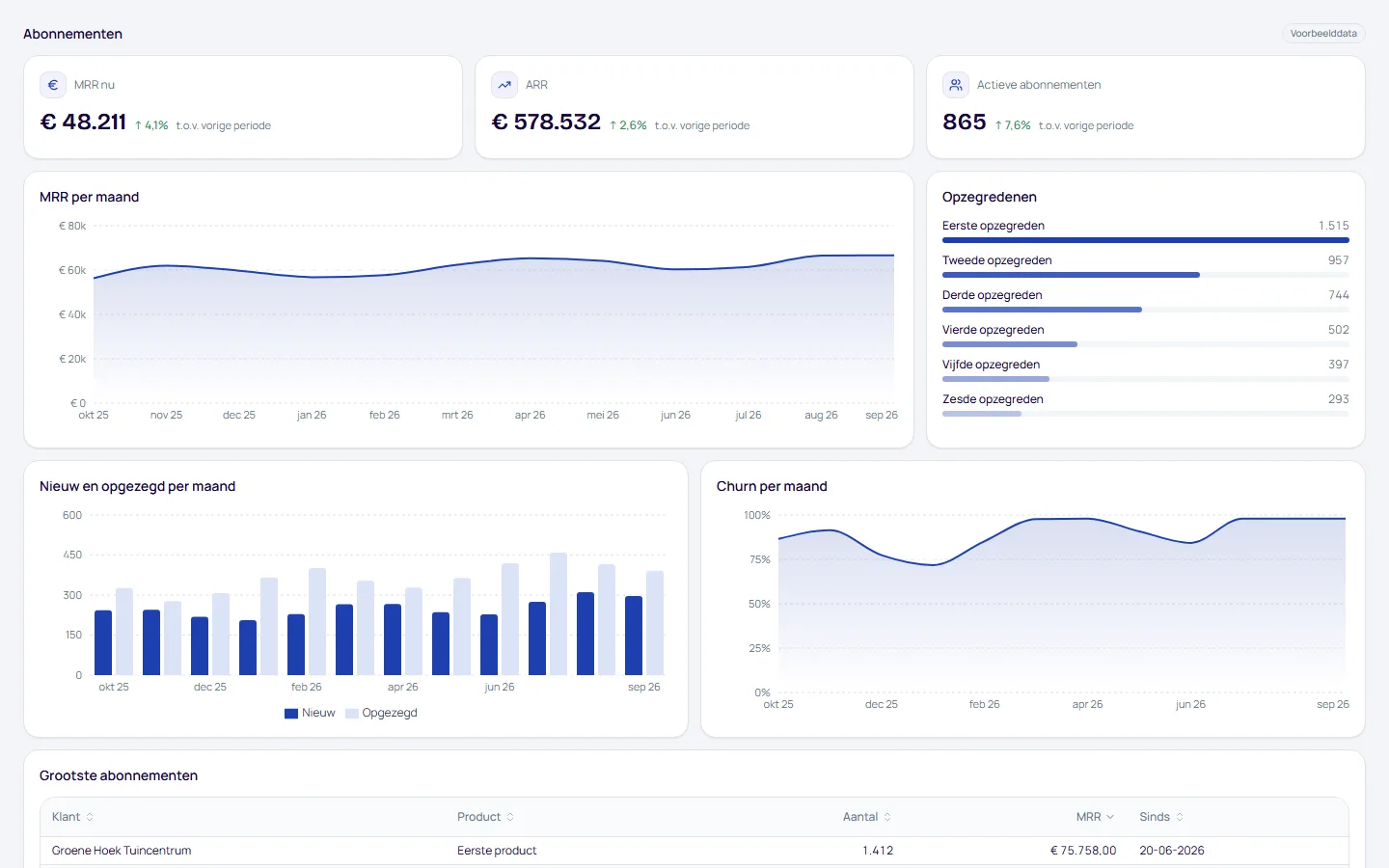
Task: Click the trend arrow icon on the ARR card
Action: click(504, 85)
